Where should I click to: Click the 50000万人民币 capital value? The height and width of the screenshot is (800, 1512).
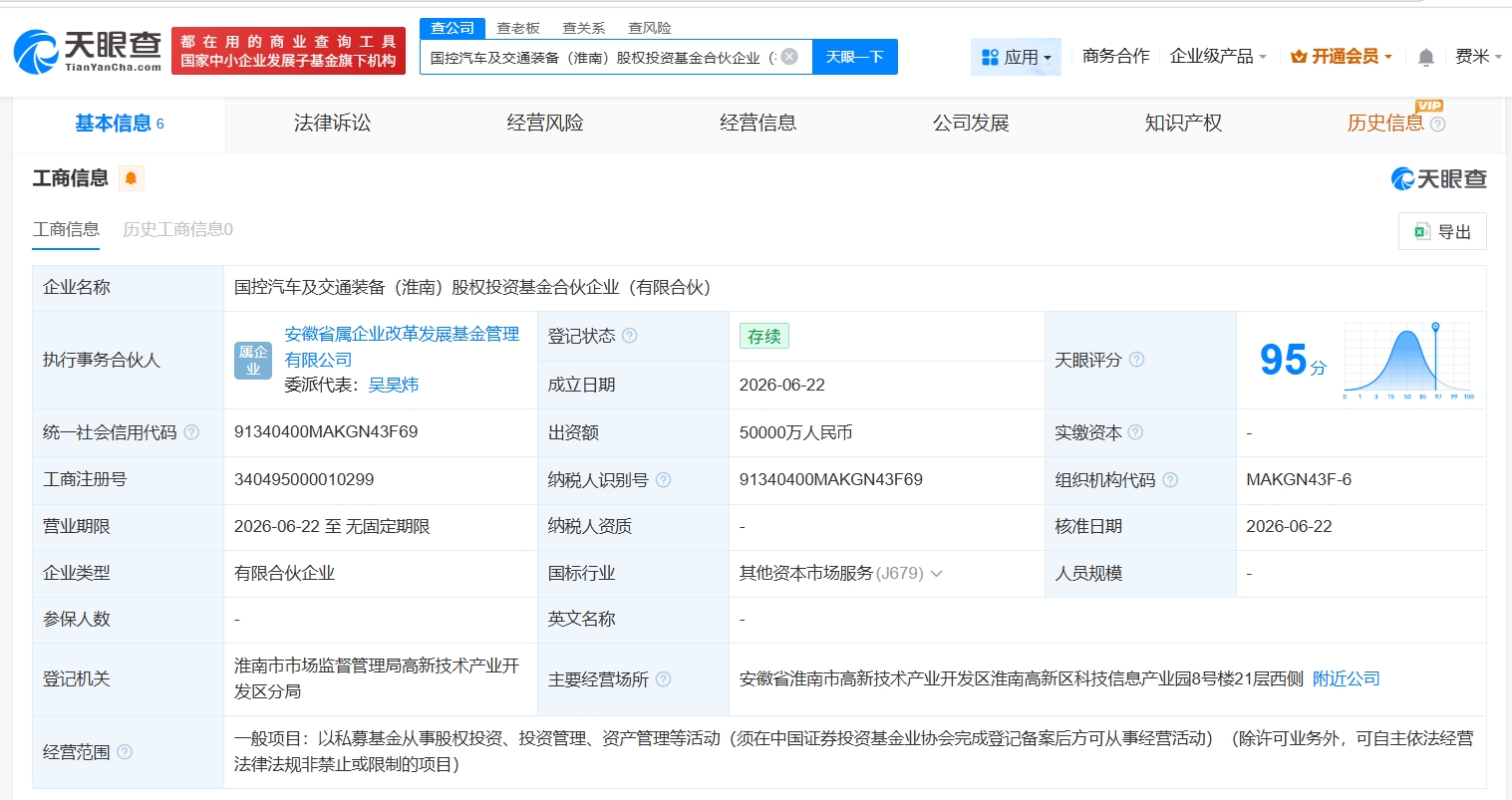795,433
